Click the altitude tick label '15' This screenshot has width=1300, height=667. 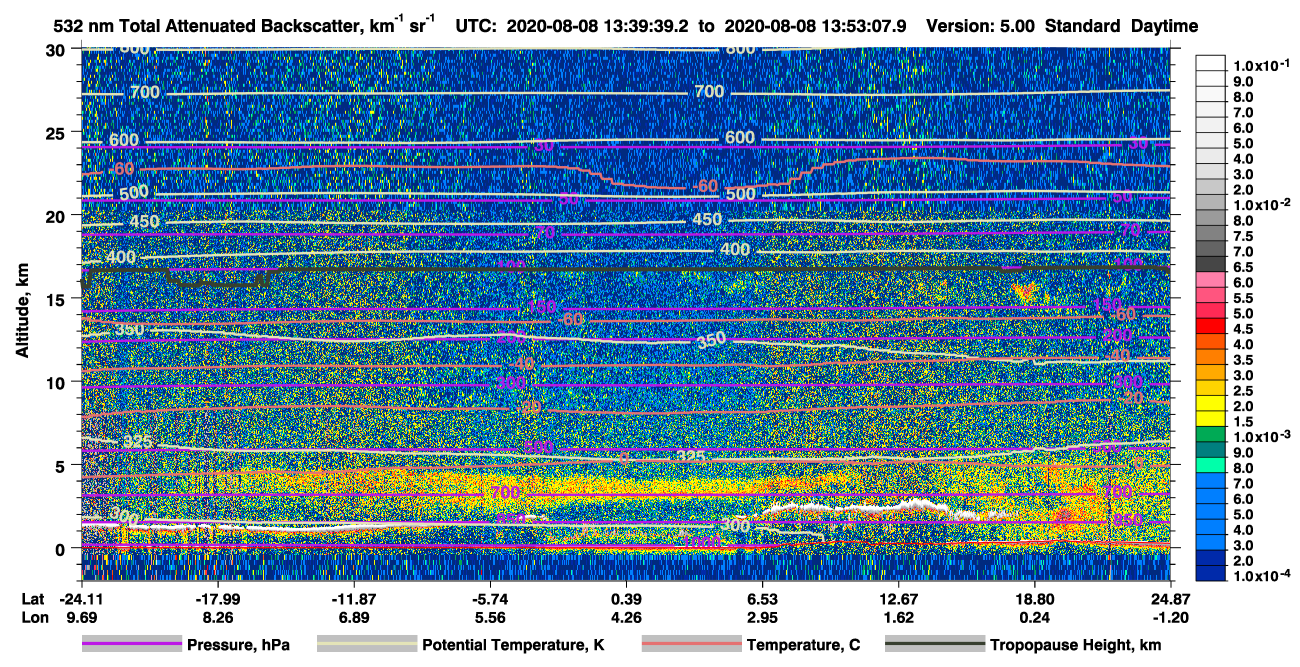(58, 298)
